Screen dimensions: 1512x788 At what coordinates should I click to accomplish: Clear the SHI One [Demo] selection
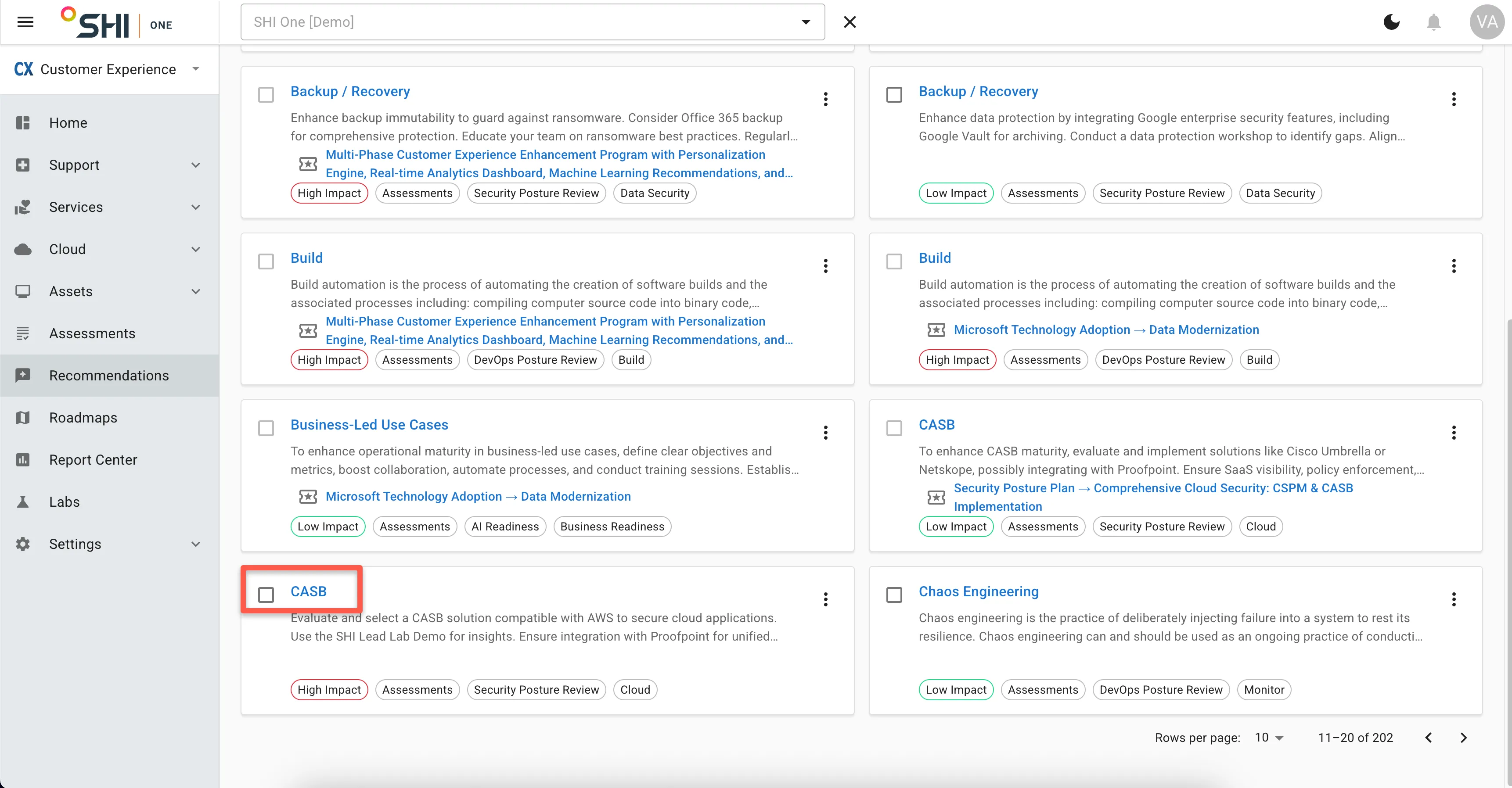(x=850, y=22)
